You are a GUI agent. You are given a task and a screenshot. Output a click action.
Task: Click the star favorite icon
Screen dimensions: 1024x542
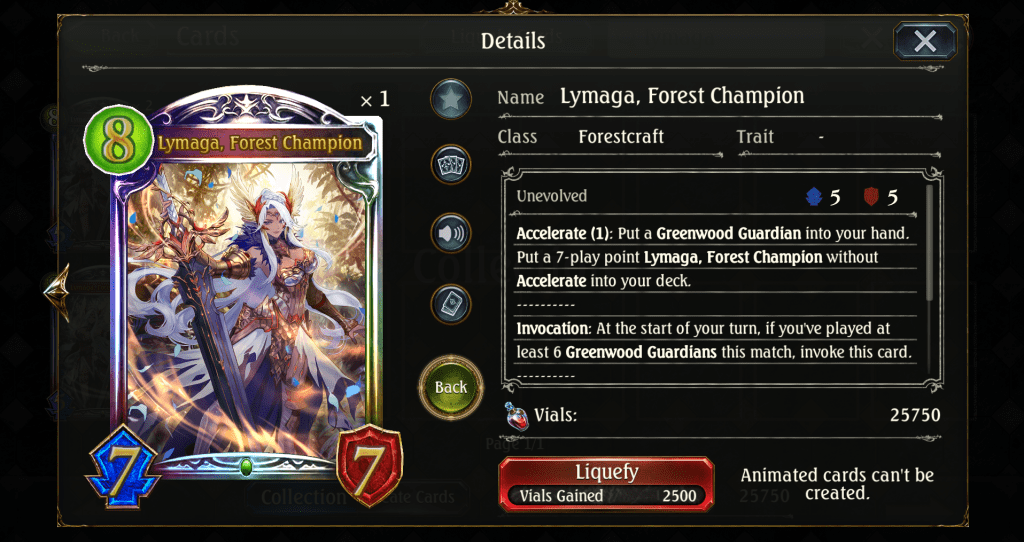pyautogui.click(x=451, y=99)
